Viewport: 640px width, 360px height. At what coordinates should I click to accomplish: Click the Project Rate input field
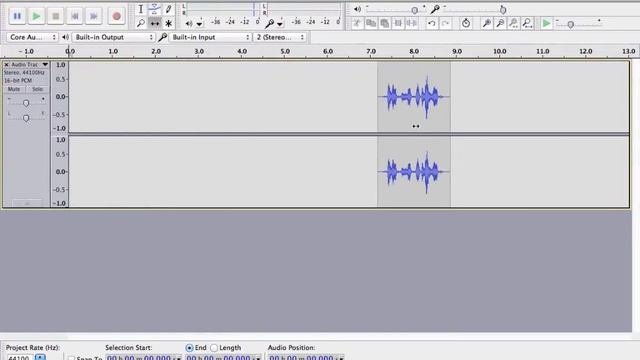click(x=20, y=358)
